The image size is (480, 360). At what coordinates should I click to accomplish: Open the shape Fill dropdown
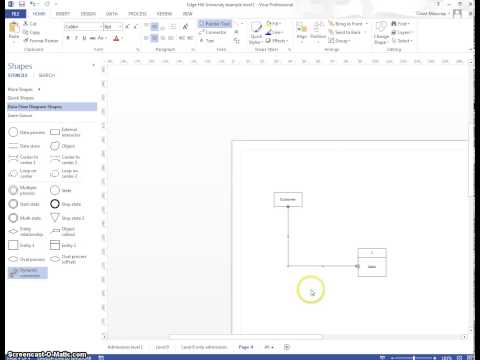[x=273, y=24]
